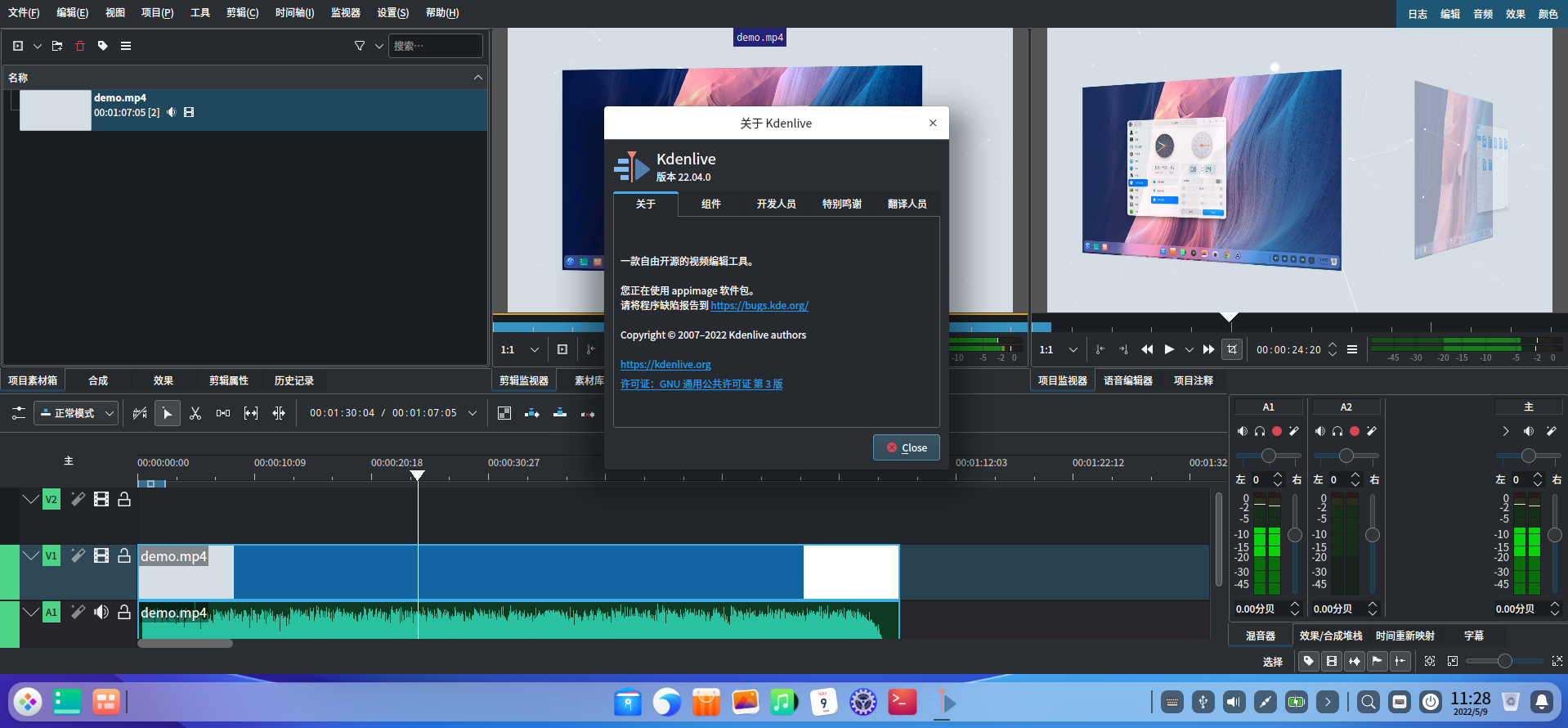The height and width of the screenshot is (728, 1568).
Task: Lock track V2
Action: coord(124,499)
